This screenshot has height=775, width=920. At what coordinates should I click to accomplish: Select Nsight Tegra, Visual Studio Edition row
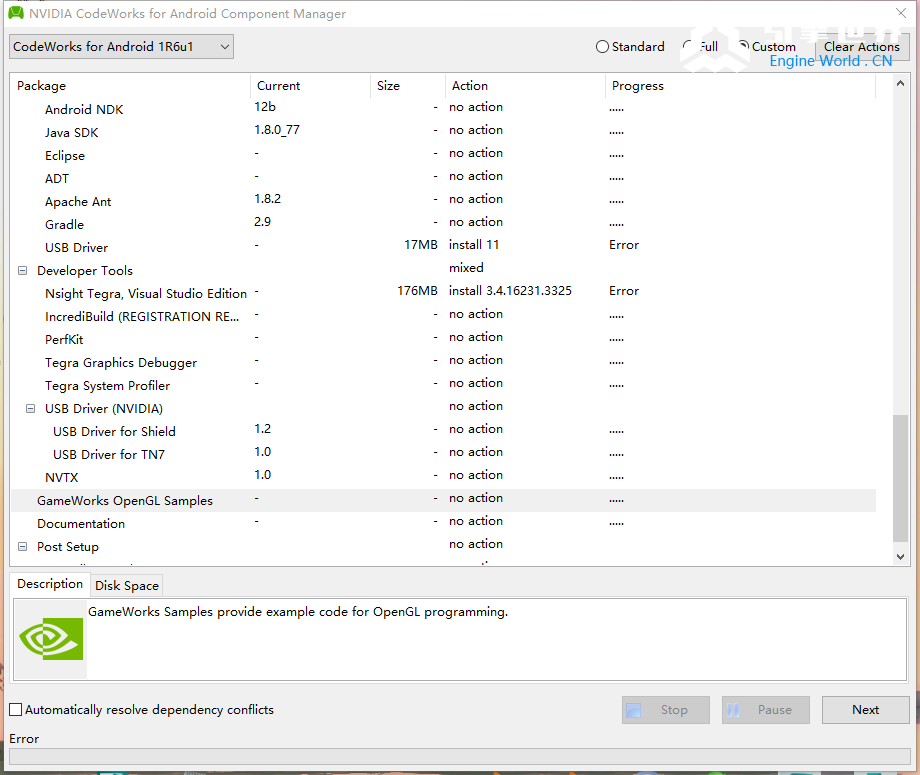[x=443, y=293]
